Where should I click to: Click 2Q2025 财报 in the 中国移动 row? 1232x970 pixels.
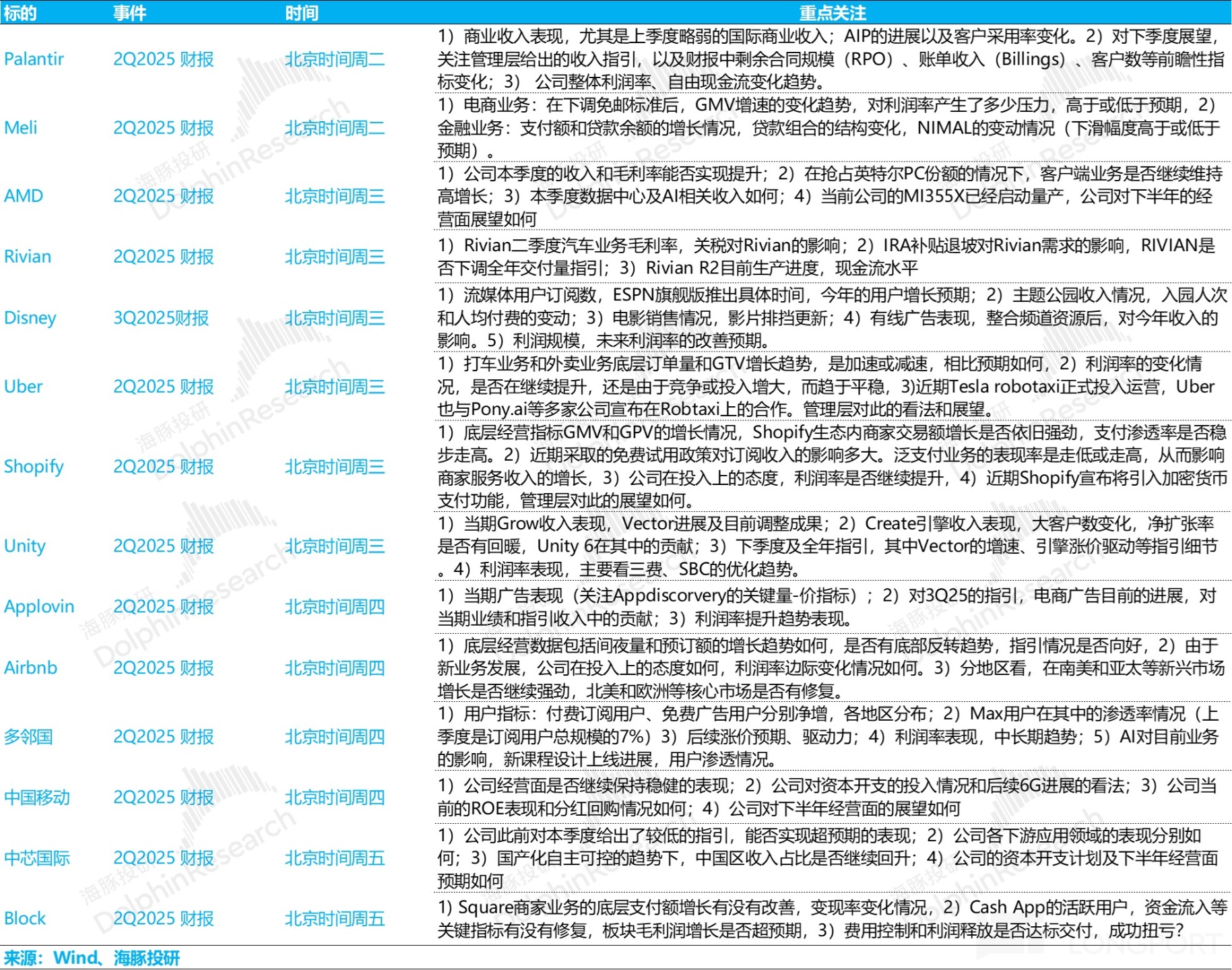pyautogui.click(x=164, y=798)
